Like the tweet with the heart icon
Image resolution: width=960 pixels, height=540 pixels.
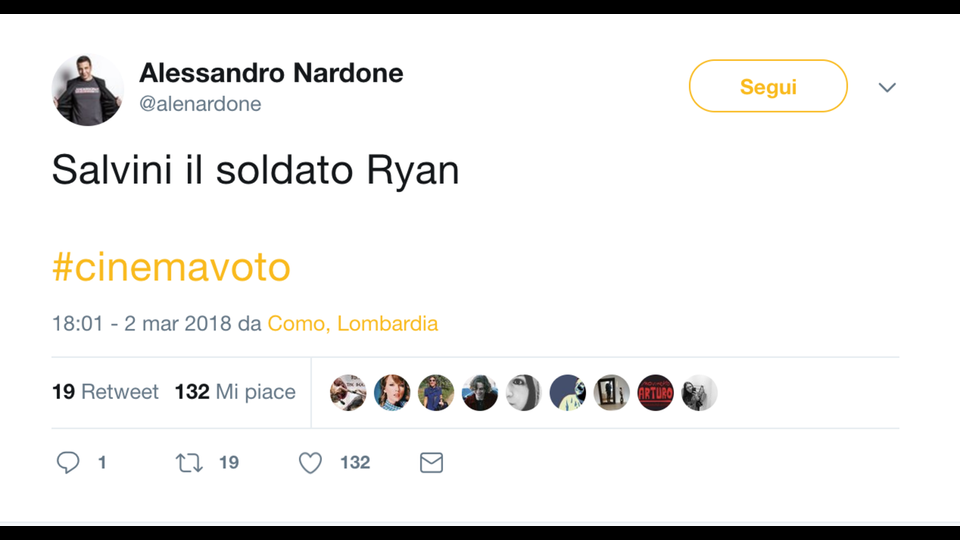[311, 462]
